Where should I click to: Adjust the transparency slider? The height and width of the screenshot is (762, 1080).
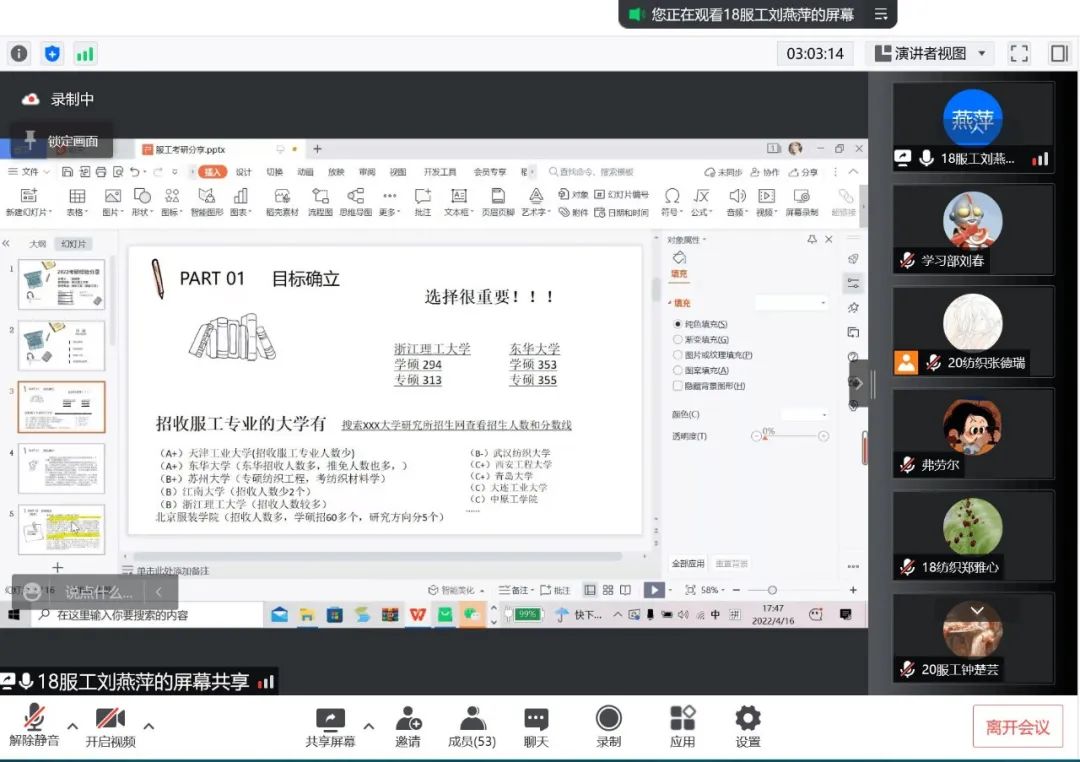[789, 436]
